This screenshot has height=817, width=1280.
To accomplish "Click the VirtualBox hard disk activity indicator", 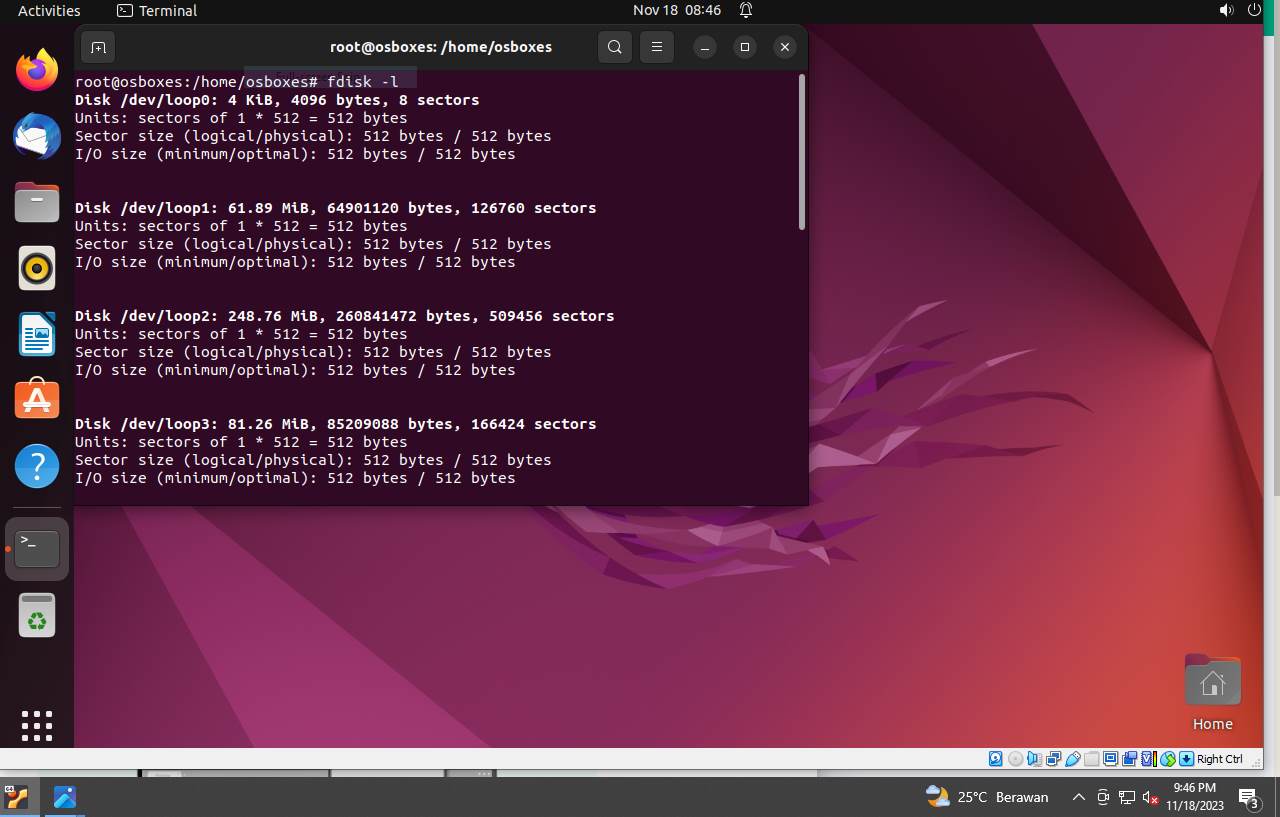I will click(x=995, y=759).
